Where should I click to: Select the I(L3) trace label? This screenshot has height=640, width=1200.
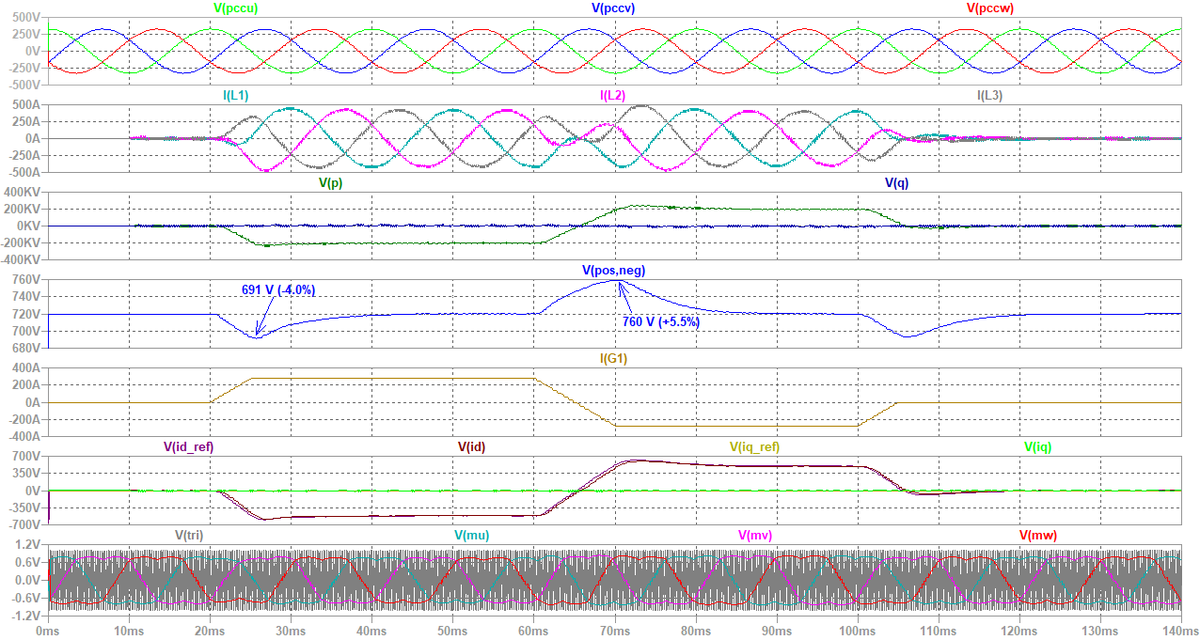[x=989, y=96]
